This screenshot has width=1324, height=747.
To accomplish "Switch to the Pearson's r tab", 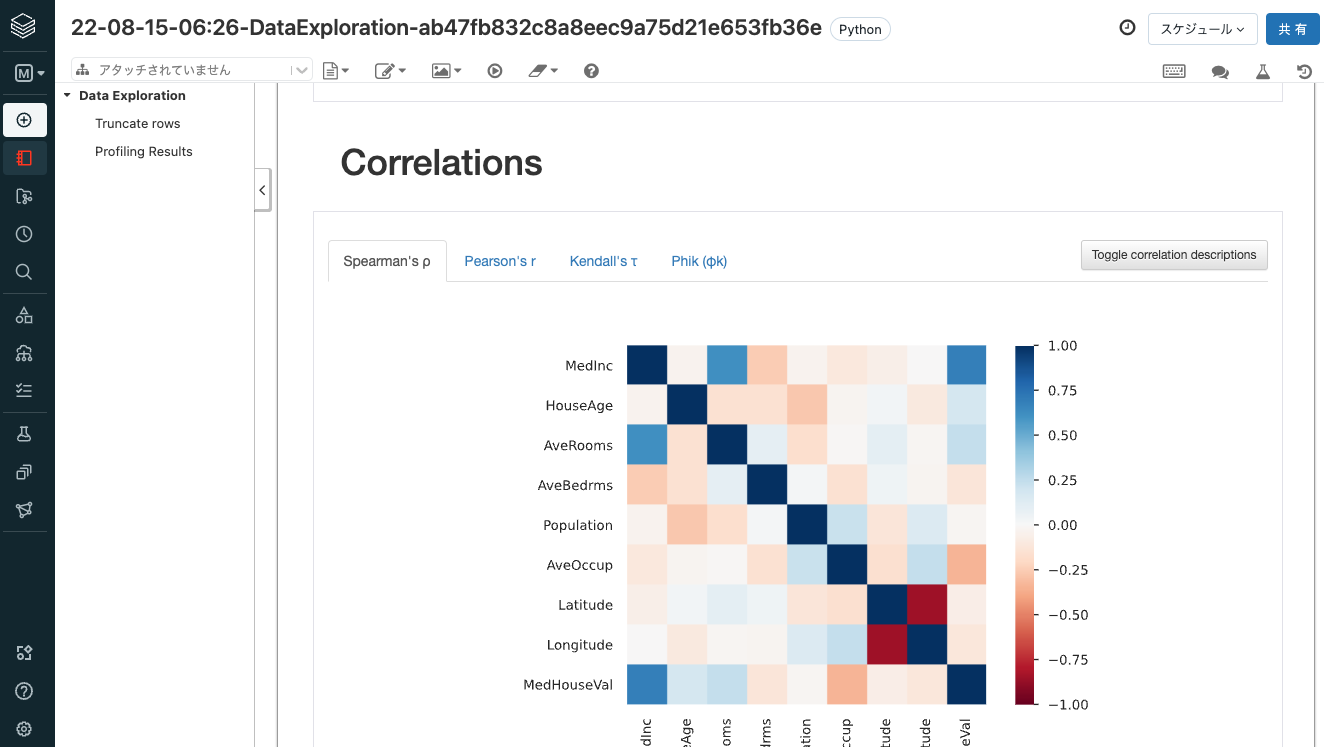I will click(500, 261).
